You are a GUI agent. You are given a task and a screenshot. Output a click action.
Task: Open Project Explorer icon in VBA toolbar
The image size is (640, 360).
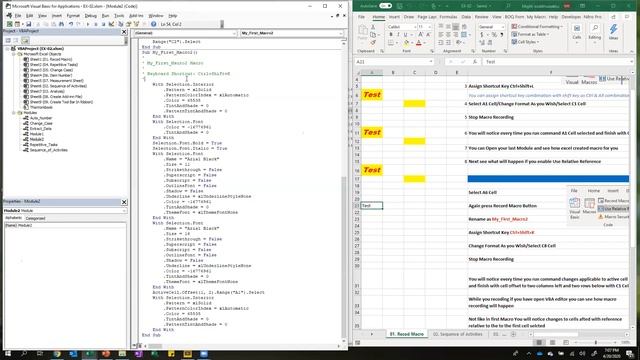click(x=121, y=24)
